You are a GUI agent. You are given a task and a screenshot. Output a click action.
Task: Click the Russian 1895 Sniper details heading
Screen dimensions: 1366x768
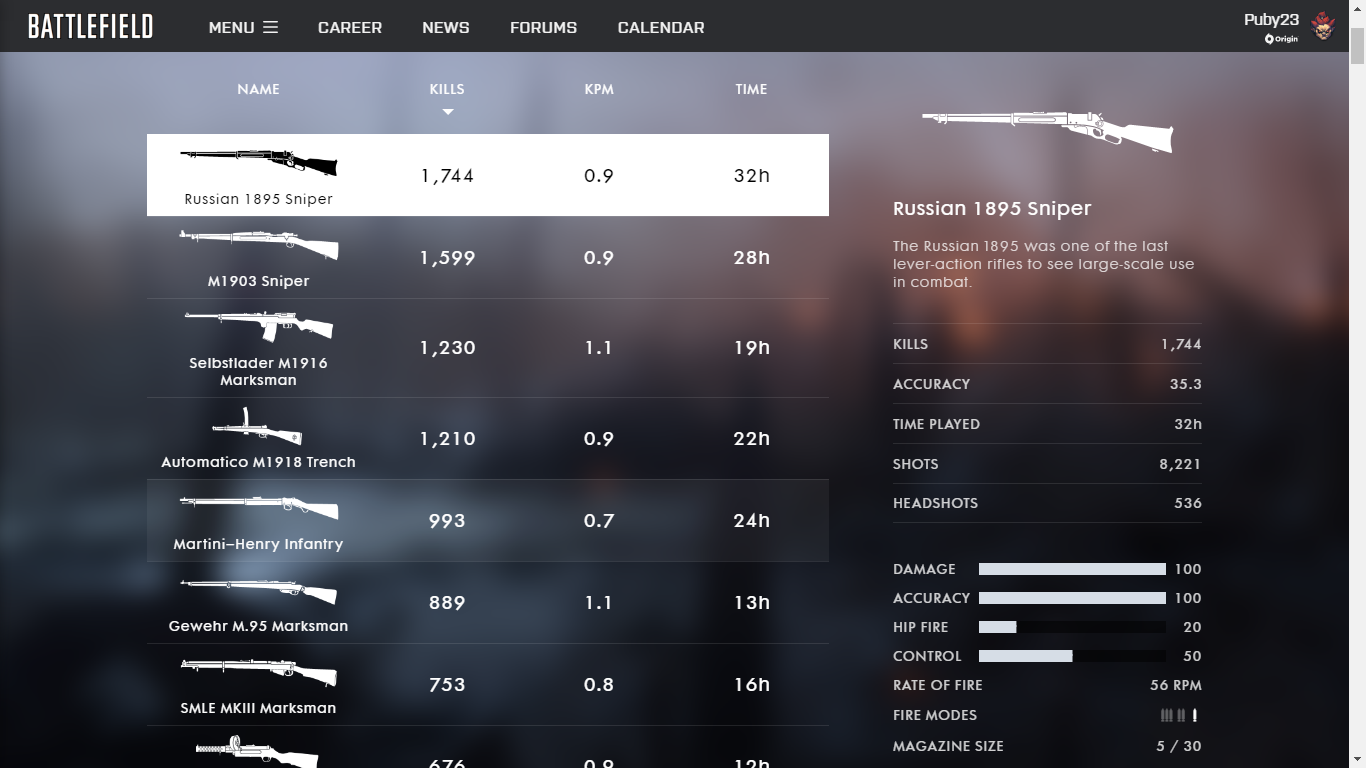(x=992, y=209)
